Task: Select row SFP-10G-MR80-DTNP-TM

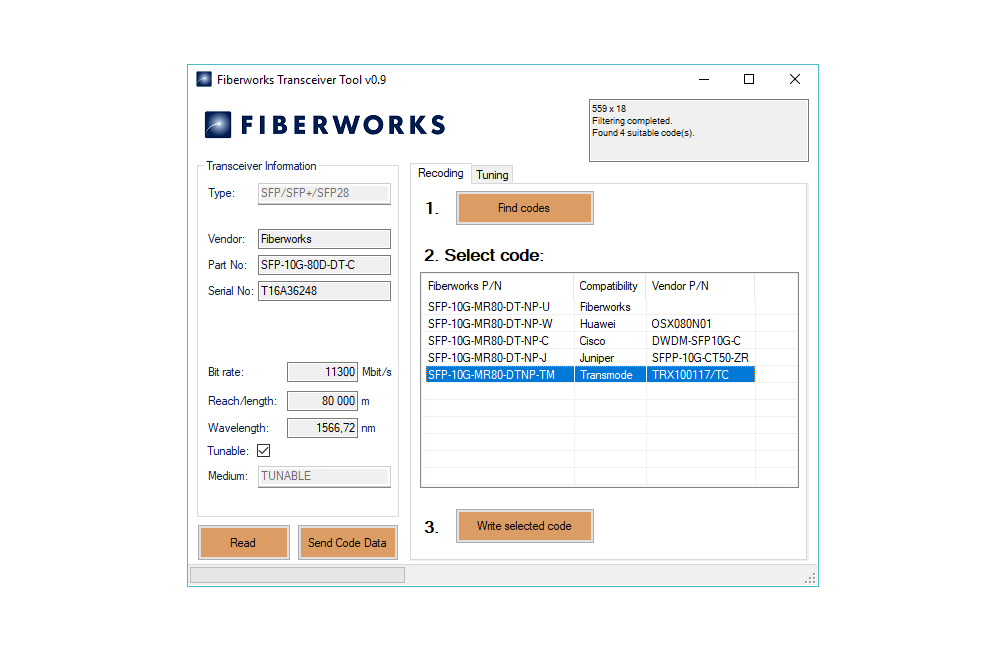Action: click(x=590, y=375)
